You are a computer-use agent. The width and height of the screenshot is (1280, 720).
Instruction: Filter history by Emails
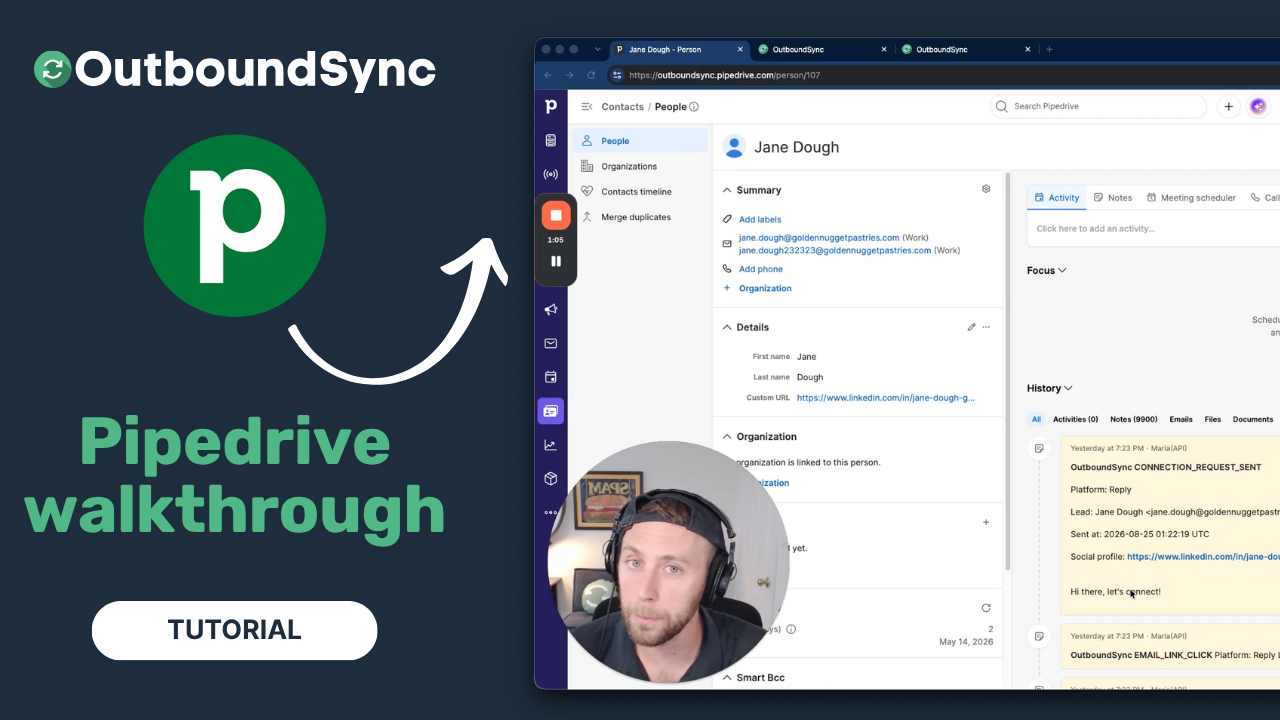tap(1181, 419)
